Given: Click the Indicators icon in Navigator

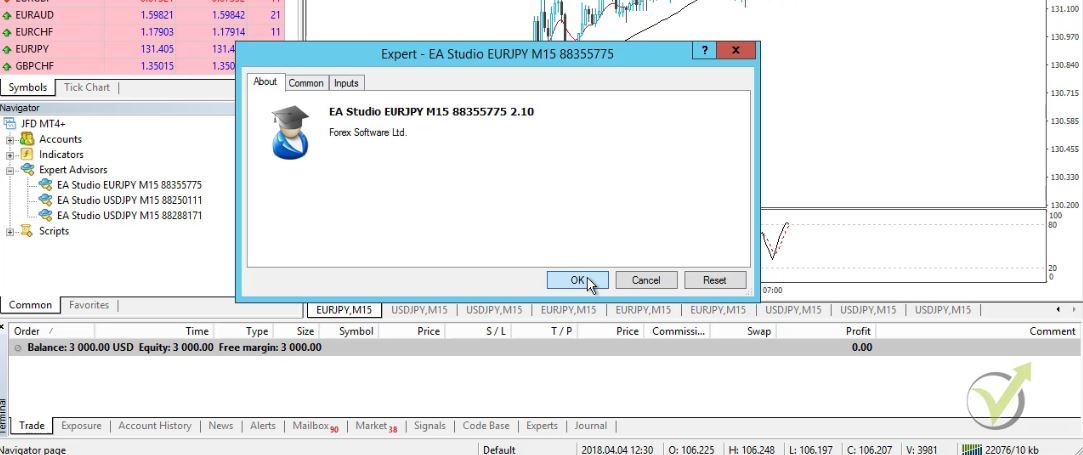Looking at the screenshot, I should 27,155.
